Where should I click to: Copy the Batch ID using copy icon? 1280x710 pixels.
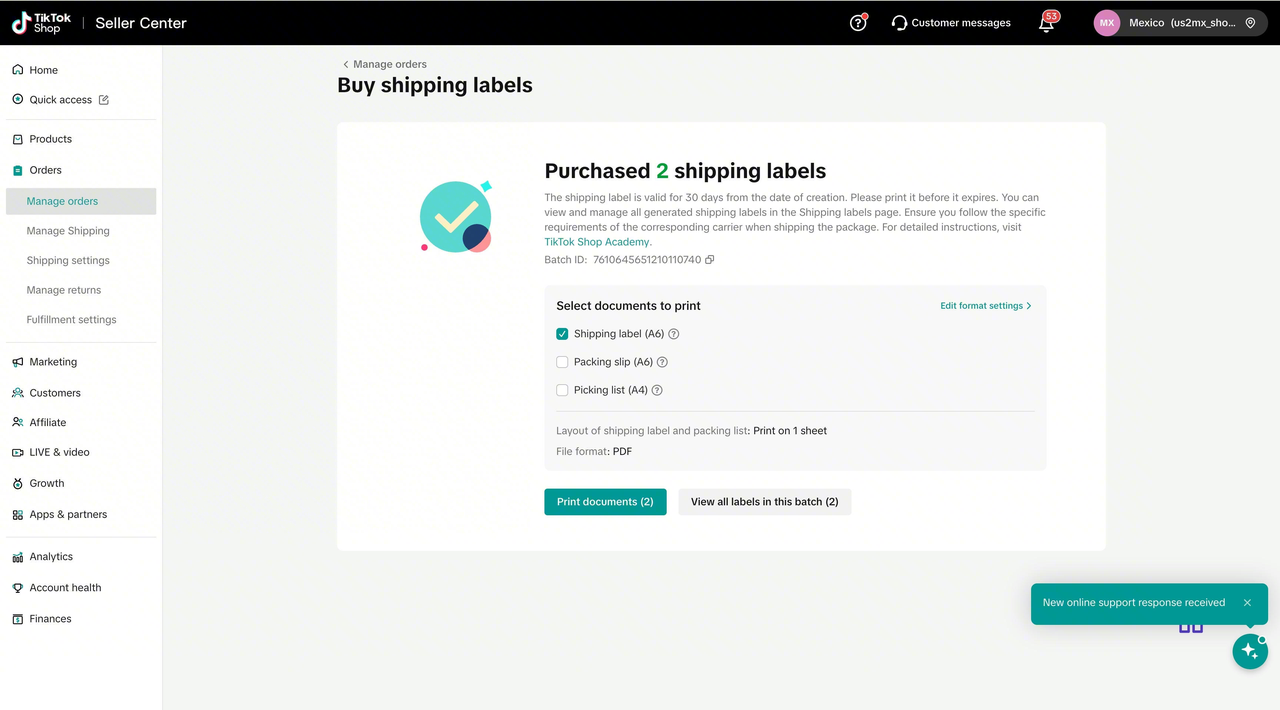pyautogui.click(x=710, y=260)
